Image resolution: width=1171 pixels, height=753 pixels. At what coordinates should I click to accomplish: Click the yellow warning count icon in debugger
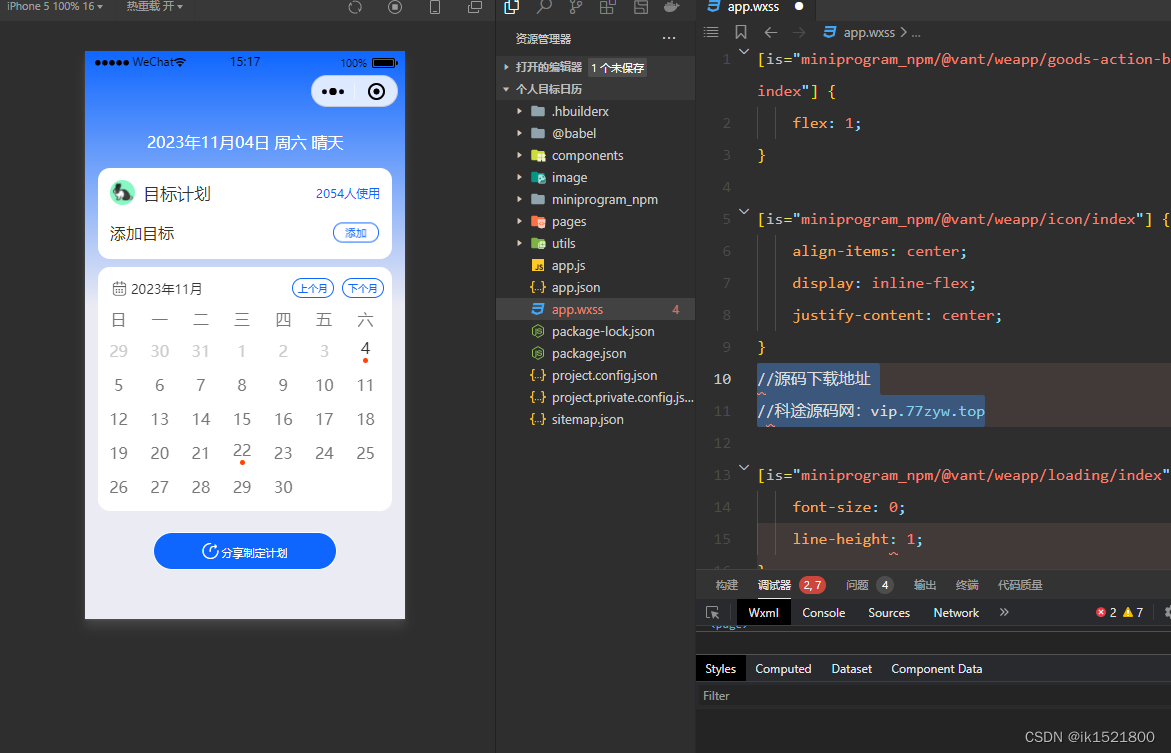click(1128, 613)
